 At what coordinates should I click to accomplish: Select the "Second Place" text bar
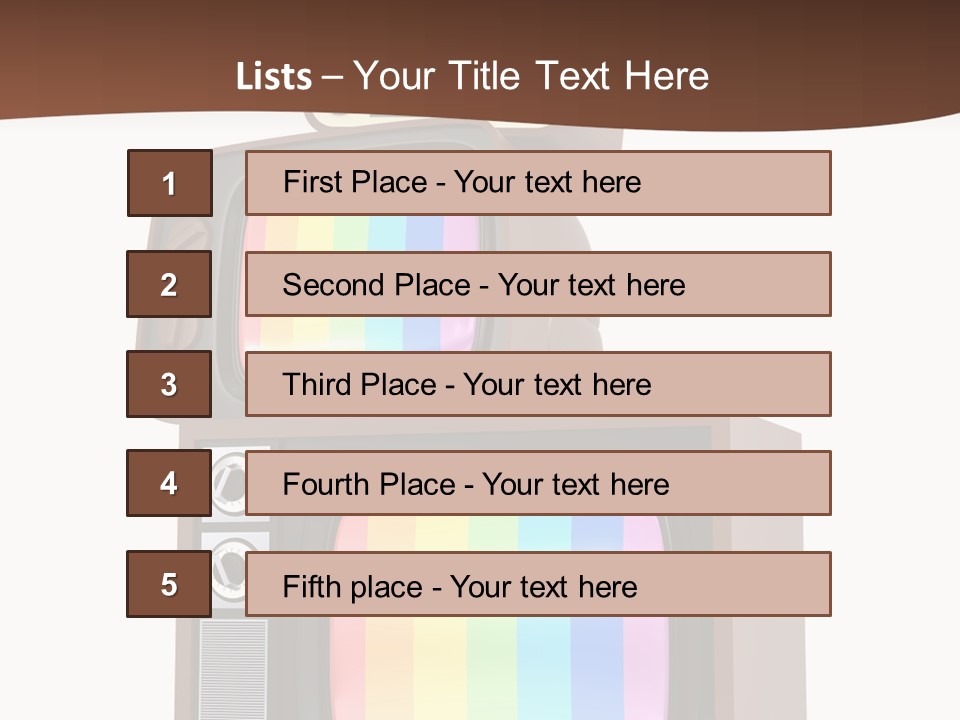pyautogui.click(x=538, y=284)
